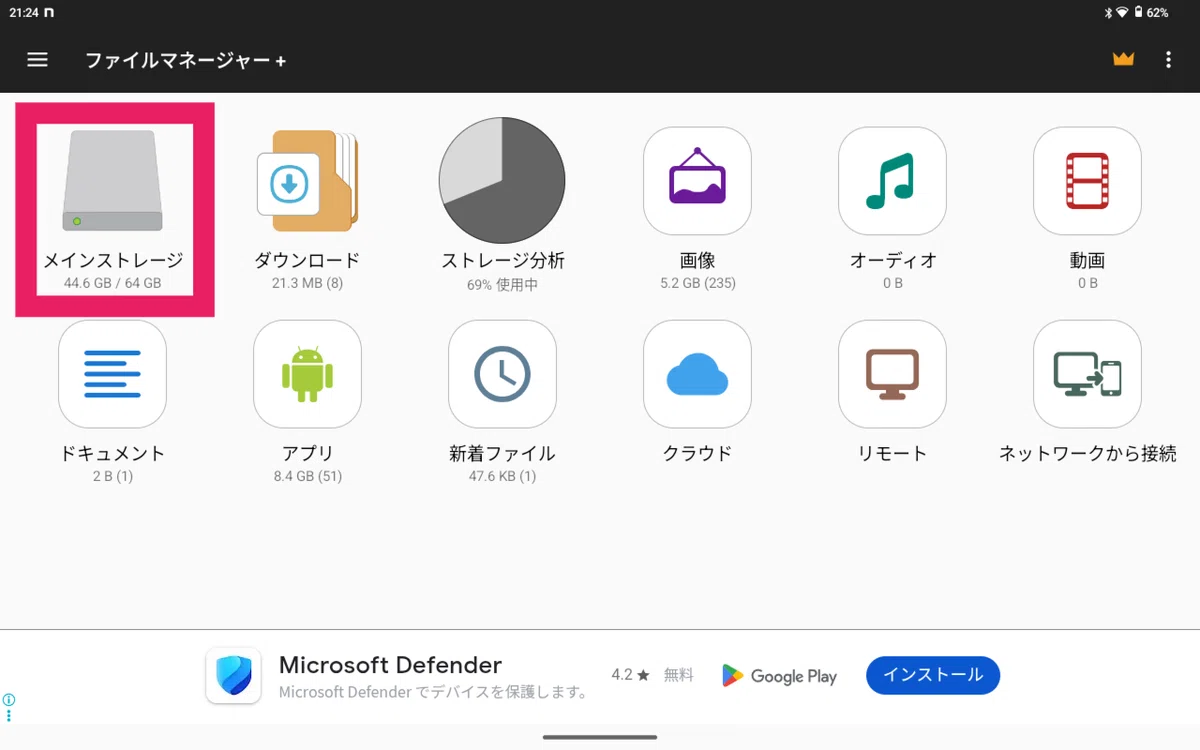1200x750 pixels.
Task: Click the 21.3 MB (8) download size
Action: [307, 283]
